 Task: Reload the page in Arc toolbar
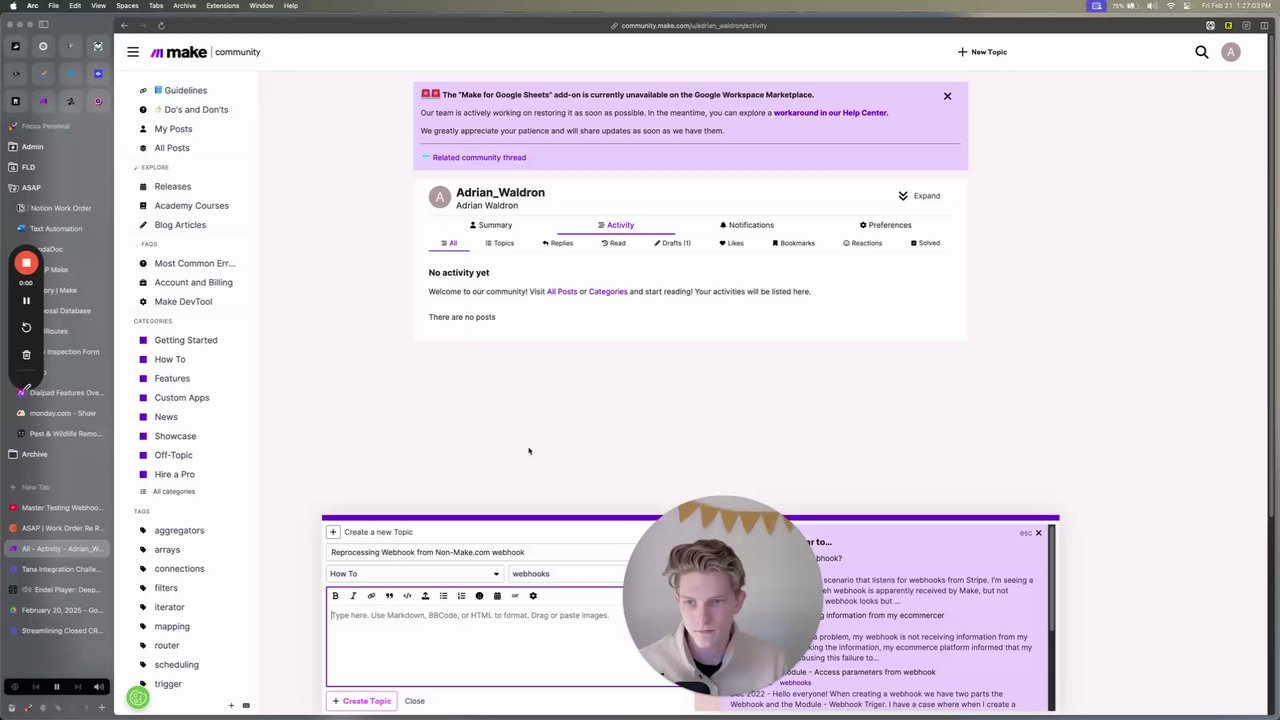click(x=161, y=25)
